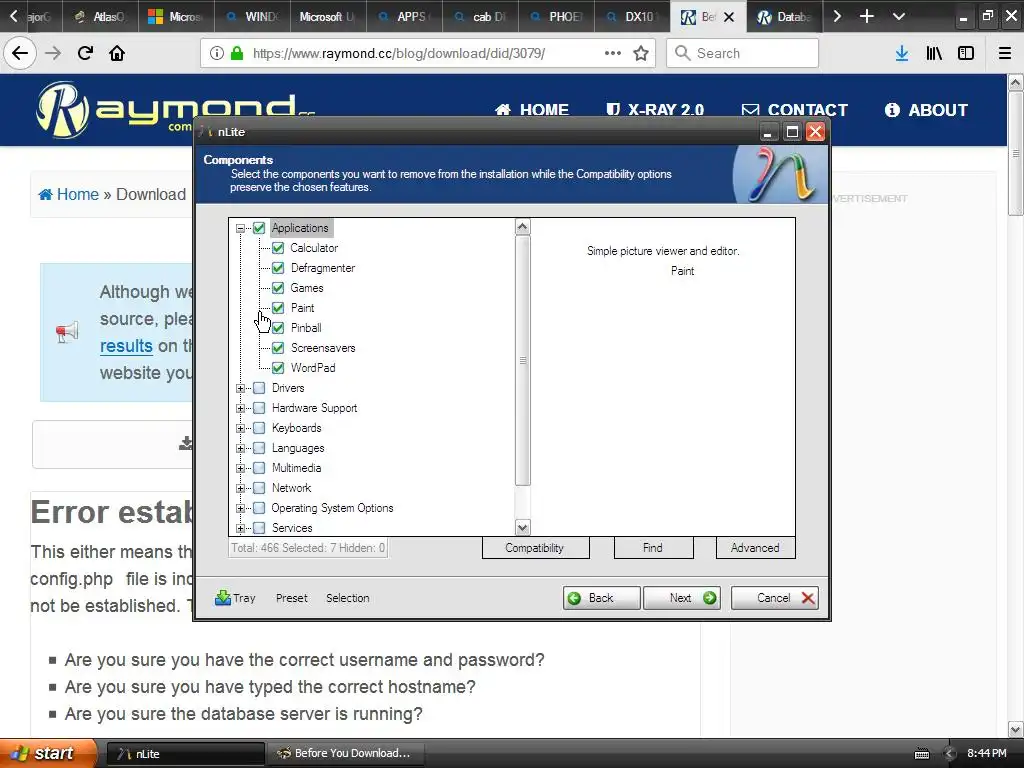This screenshot has width=1024, height=768.
Task: Uncheck the Screensavers component
Action: point(278,348)
